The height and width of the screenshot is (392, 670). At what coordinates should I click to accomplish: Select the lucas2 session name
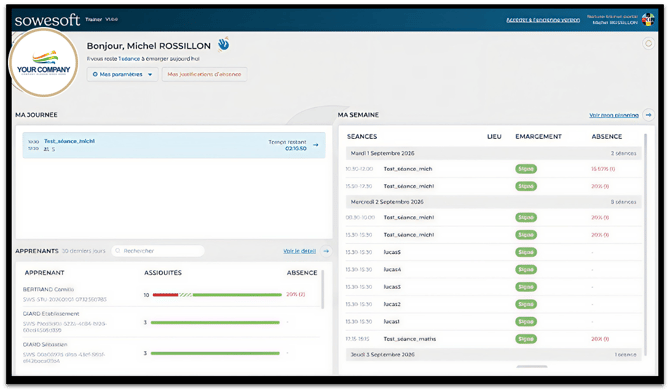click(x=392, y=304)
